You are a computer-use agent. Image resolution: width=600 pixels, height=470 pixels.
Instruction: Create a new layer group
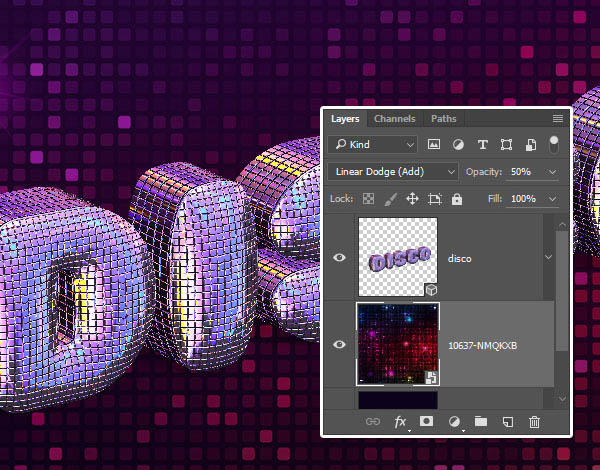(x=481, y=423)
